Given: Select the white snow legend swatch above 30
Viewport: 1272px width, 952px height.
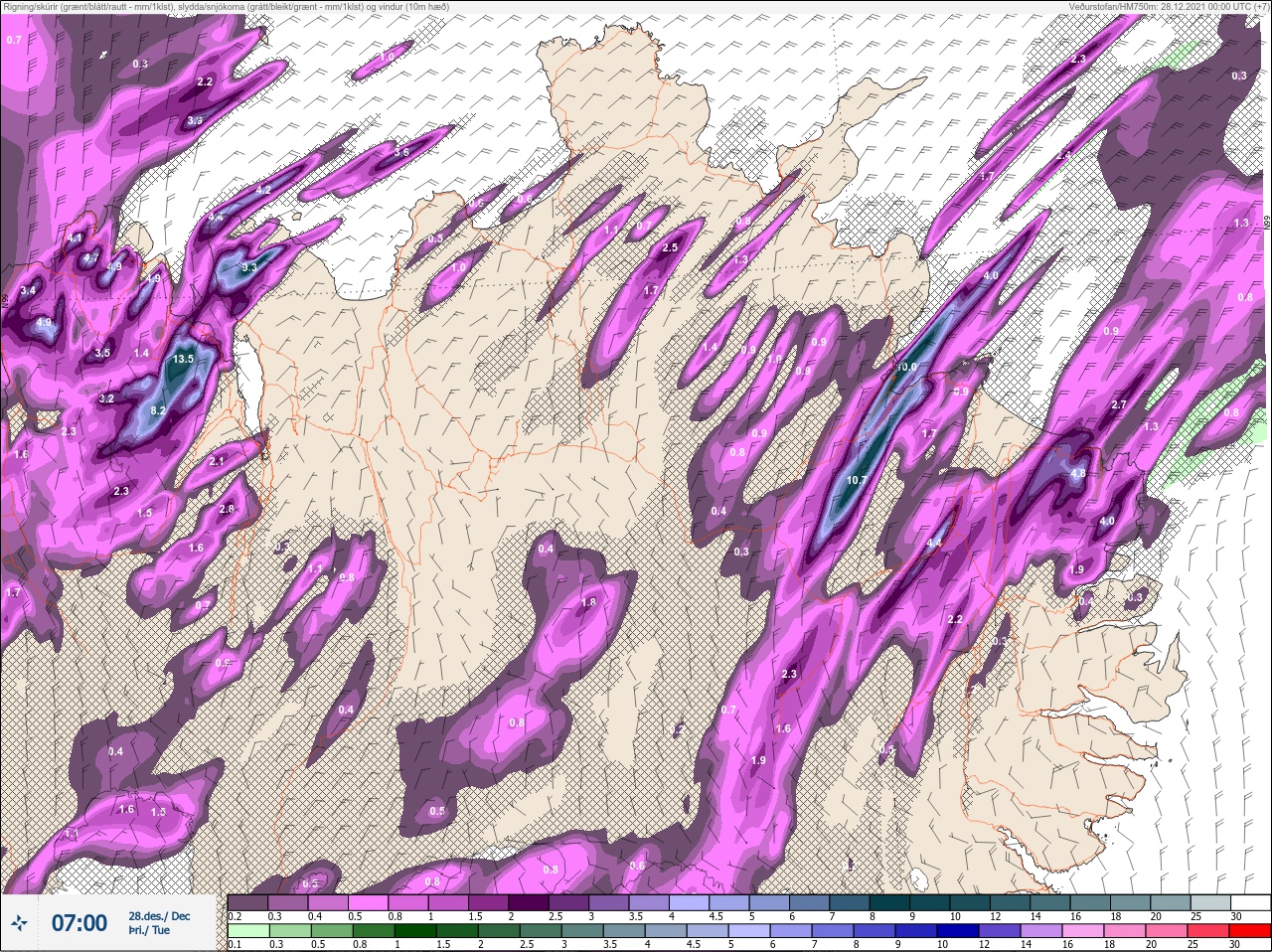Looking at the screenshot, I should (x=1249, y=902).
